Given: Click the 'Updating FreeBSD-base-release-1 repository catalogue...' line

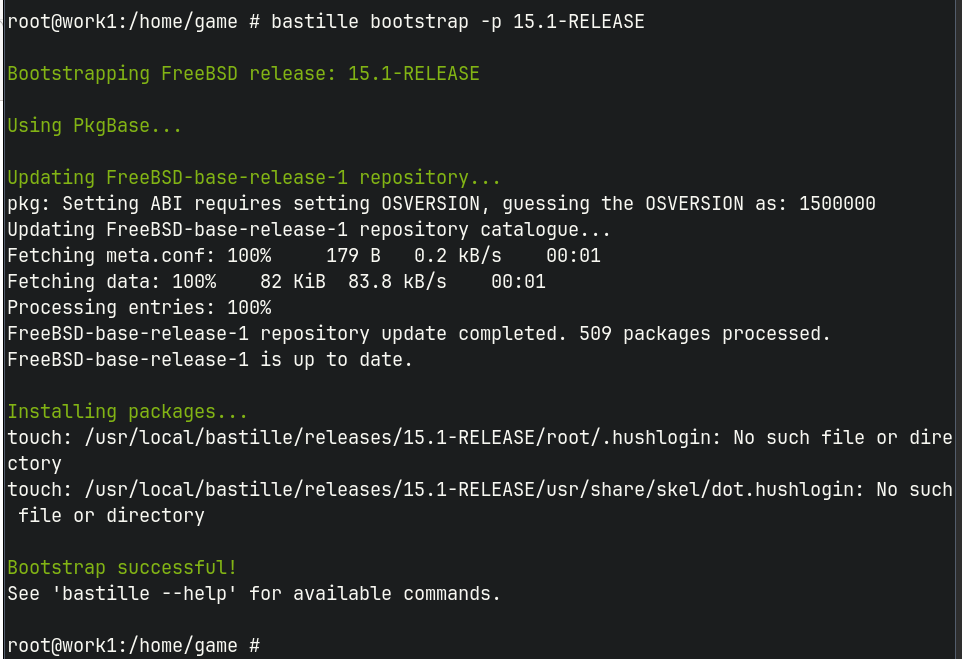Looking at the screenshot, I should pos(309,229).
